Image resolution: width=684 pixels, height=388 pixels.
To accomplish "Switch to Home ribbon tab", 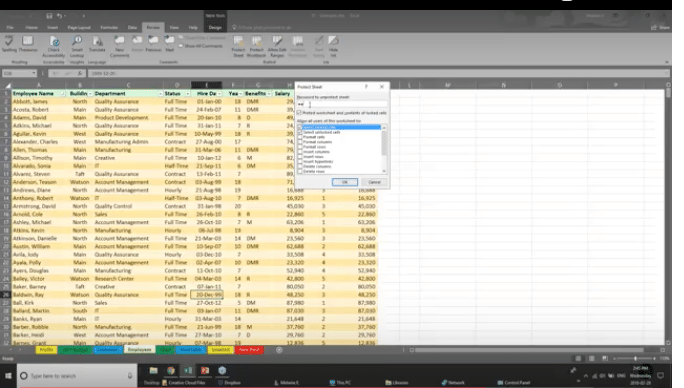I will pos(31,27).
